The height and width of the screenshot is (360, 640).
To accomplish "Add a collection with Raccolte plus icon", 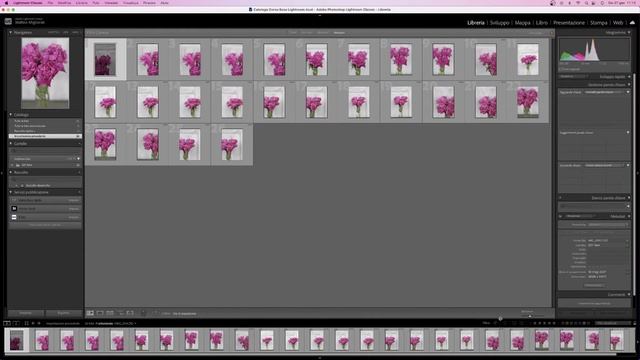I will coord(79,172).
